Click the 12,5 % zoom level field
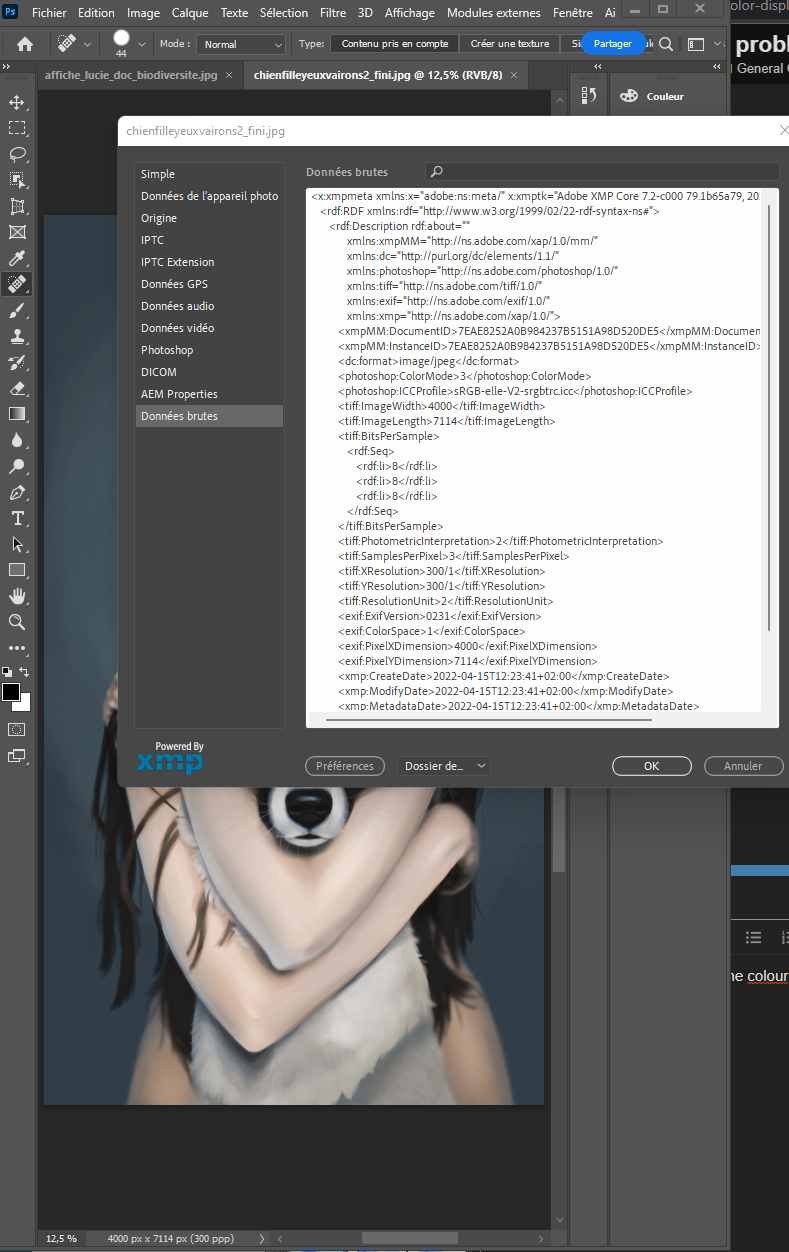789x1252 pixels. pos(61,1238)
